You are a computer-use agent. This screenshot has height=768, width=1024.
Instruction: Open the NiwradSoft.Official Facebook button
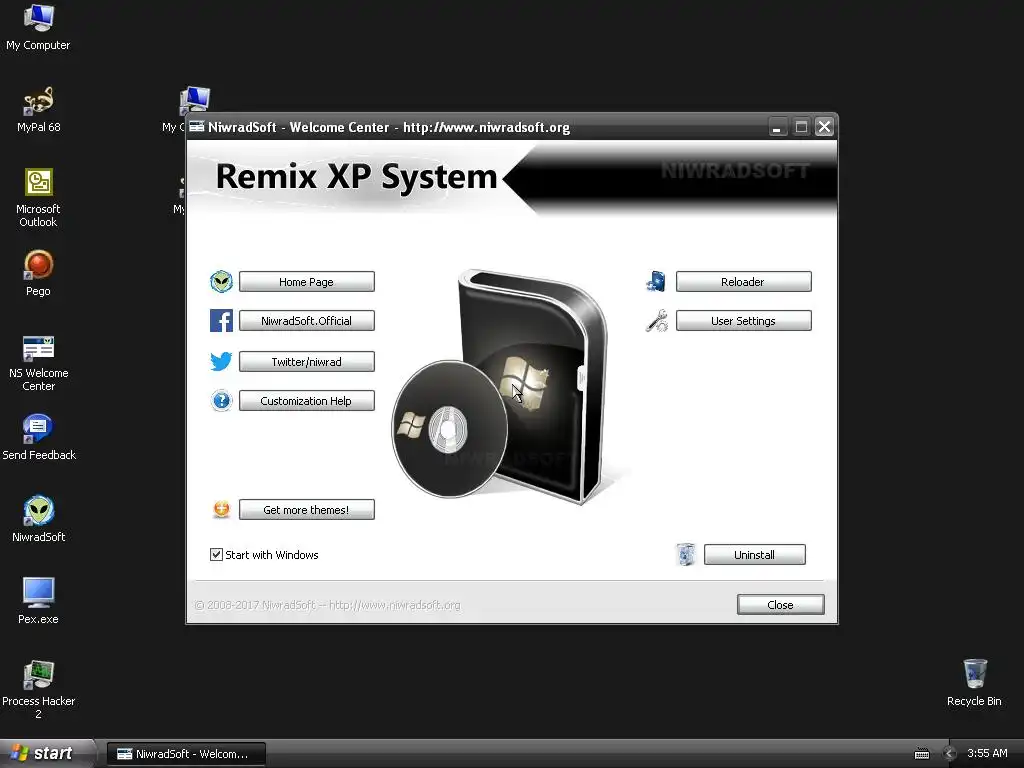(307, 321)
